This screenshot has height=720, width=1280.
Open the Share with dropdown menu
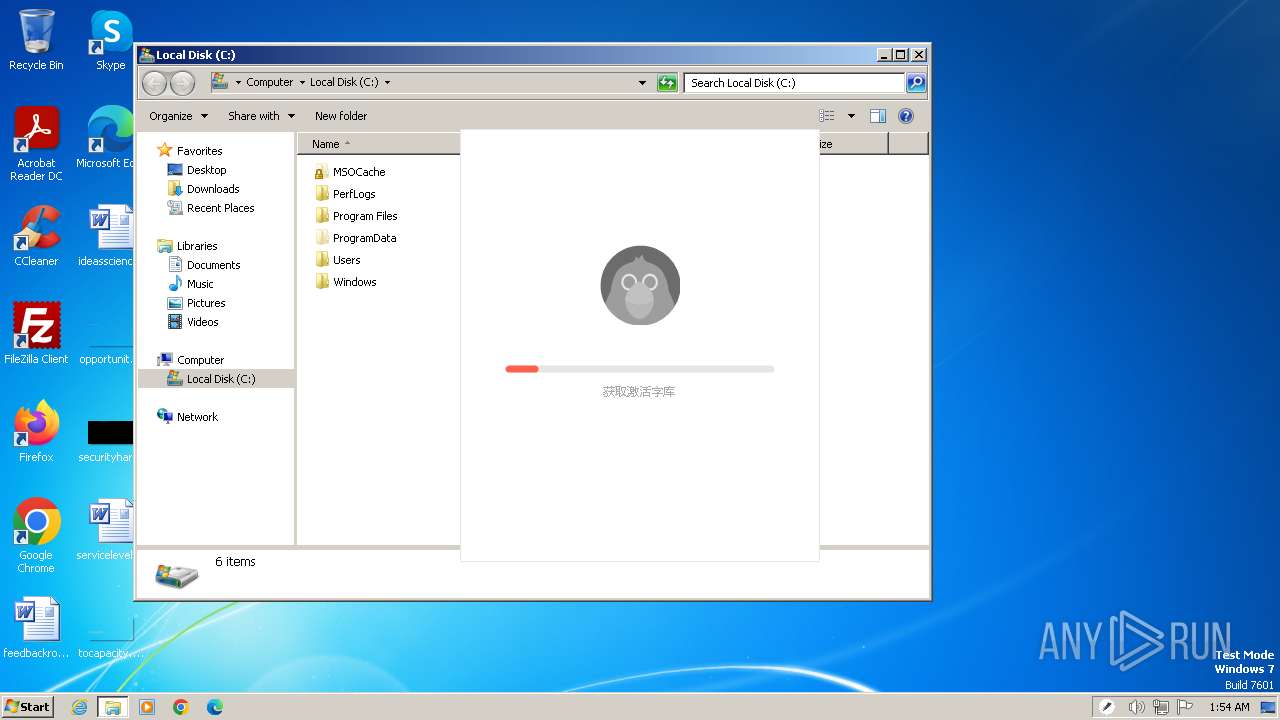(x=261, y=116)
